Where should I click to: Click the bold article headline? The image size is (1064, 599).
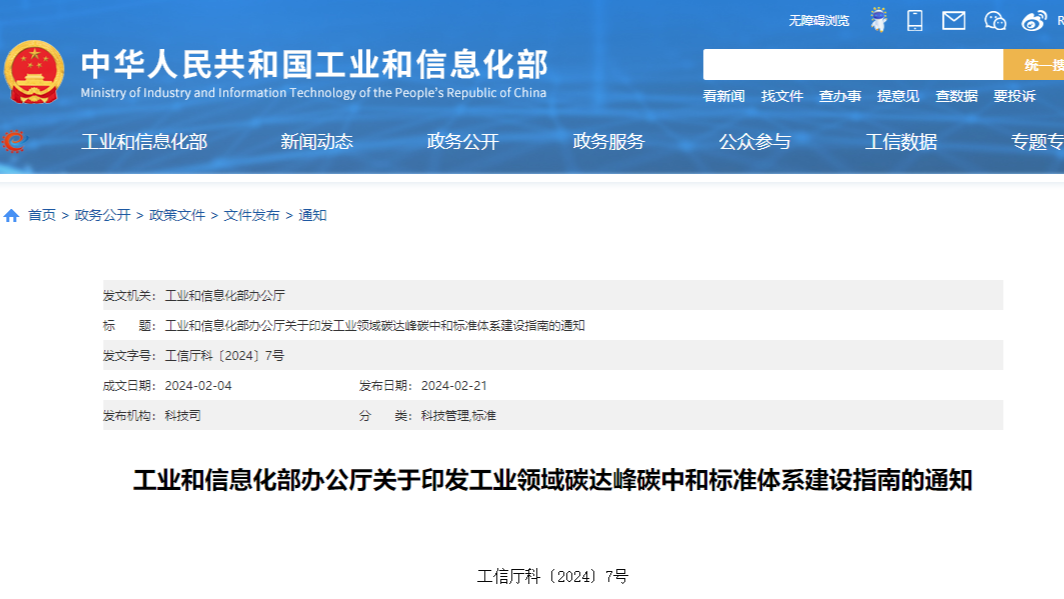(x=553, y=480)
